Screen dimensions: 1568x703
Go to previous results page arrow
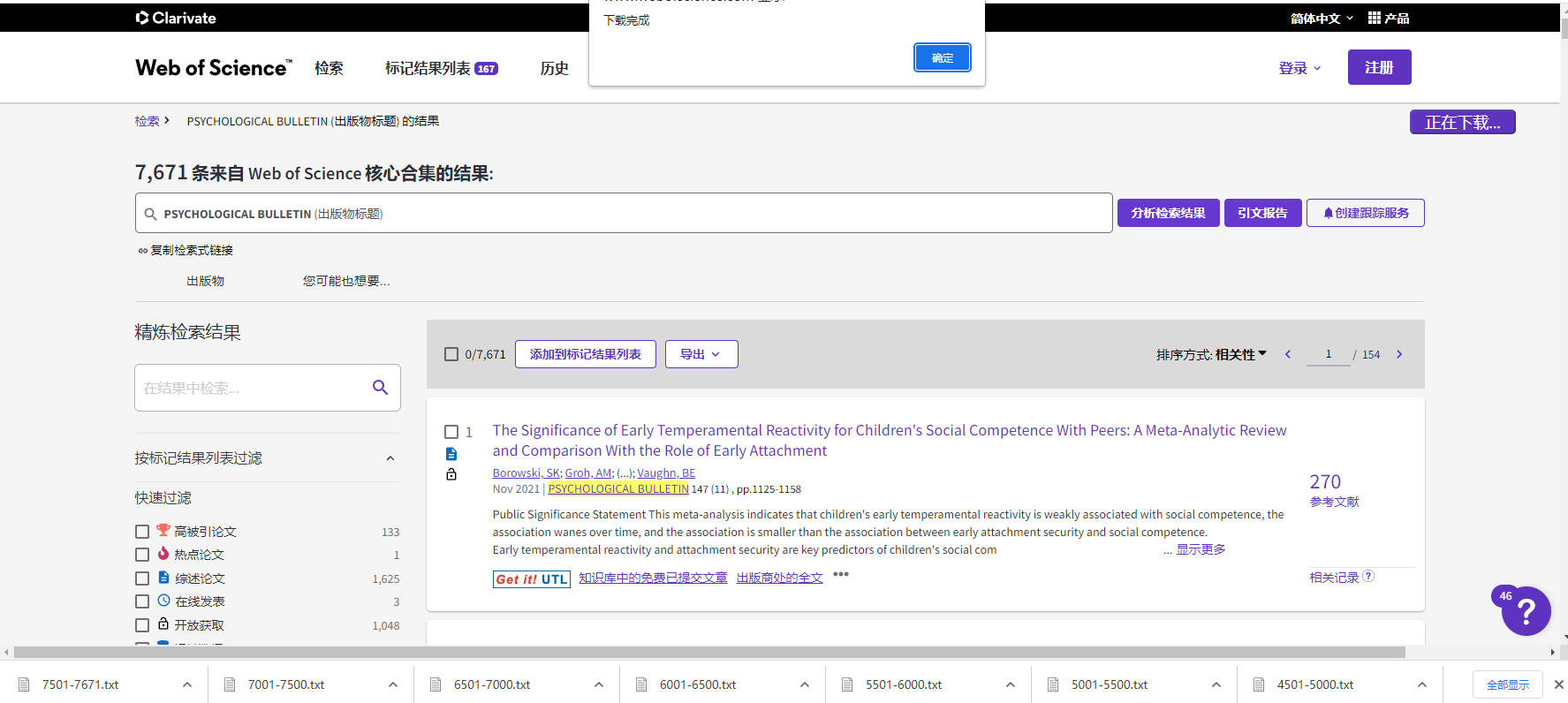pyautogui.click(x=1288, y=354)
